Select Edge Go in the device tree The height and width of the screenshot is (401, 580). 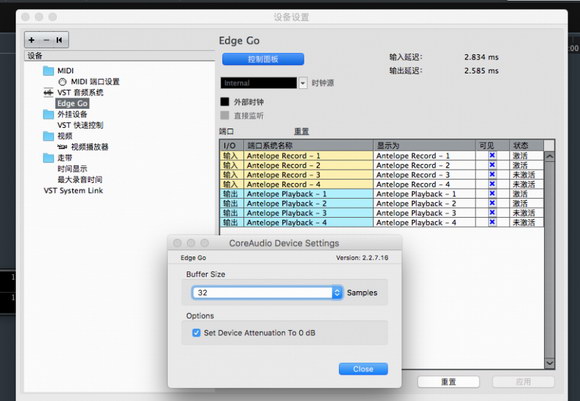pos(72,104)
